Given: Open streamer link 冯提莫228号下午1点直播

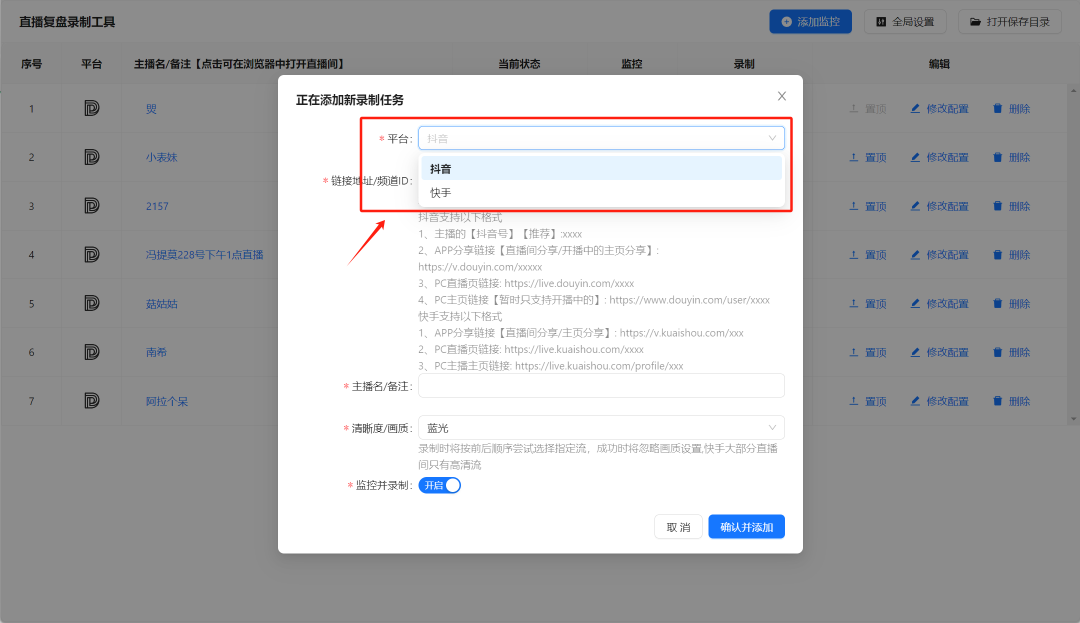Looking at the screenshot, I should pos(205,255).
